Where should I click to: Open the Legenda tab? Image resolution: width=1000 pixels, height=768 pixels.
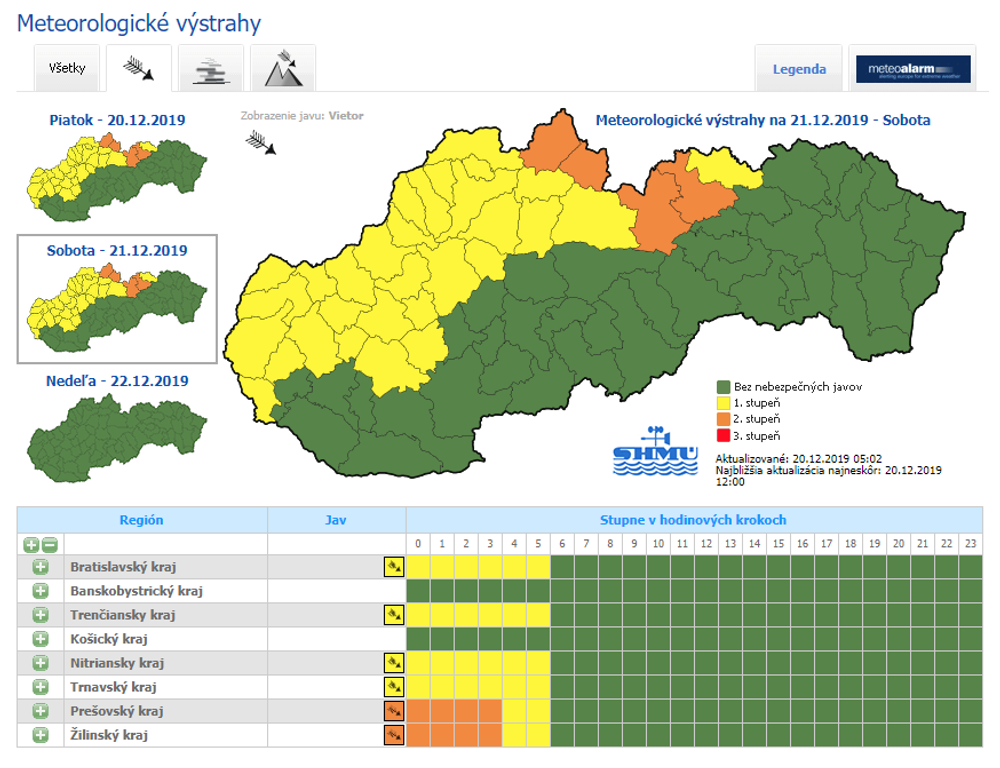tap(799, 69)
